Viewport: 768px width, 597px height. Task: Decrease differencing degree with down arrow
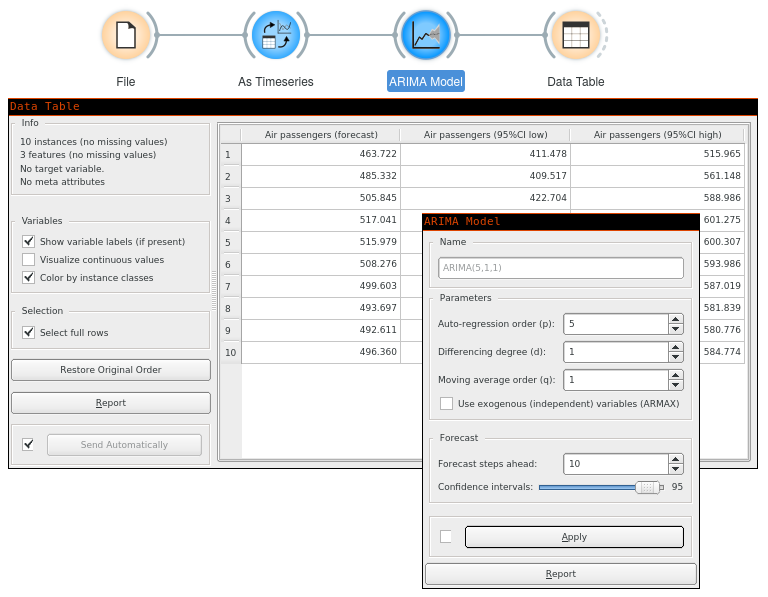[x=675, y=357]
